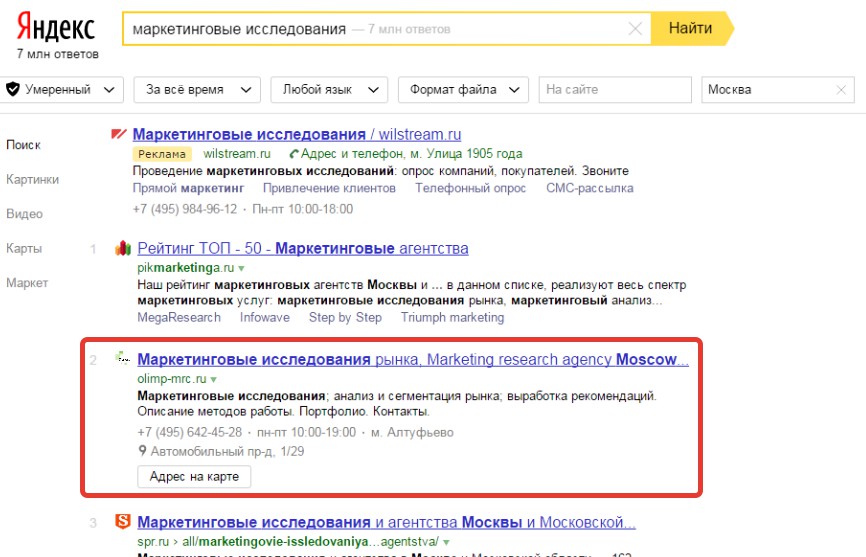Screen dimensions: 866x557
Task: Open the Infowave sitelink
Action: point(265,317)
